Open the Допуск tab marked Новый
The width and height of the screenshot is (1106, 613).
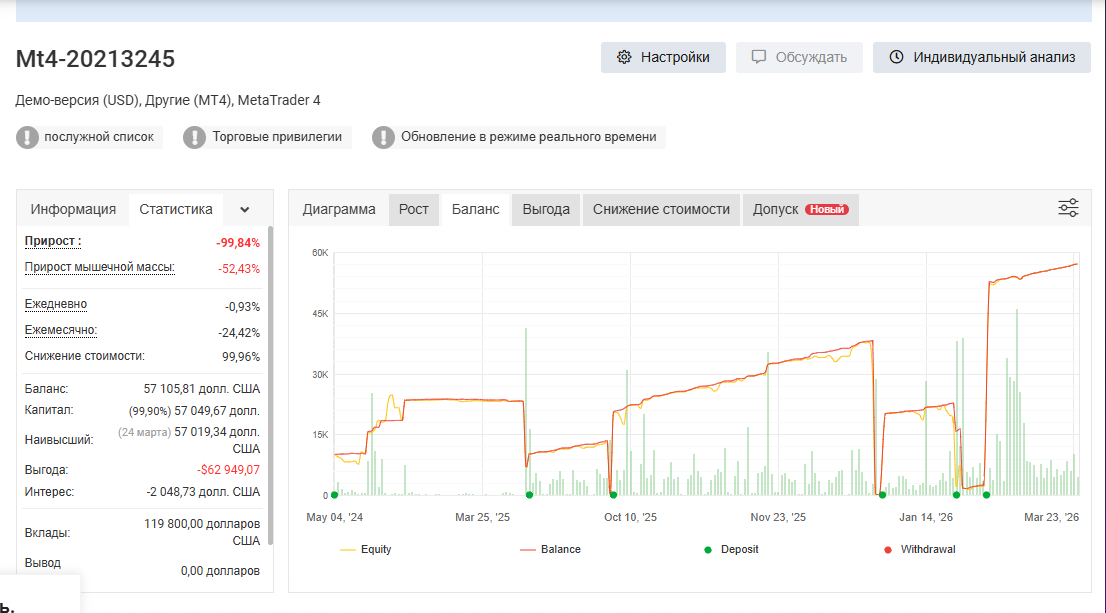pos(801,210)
